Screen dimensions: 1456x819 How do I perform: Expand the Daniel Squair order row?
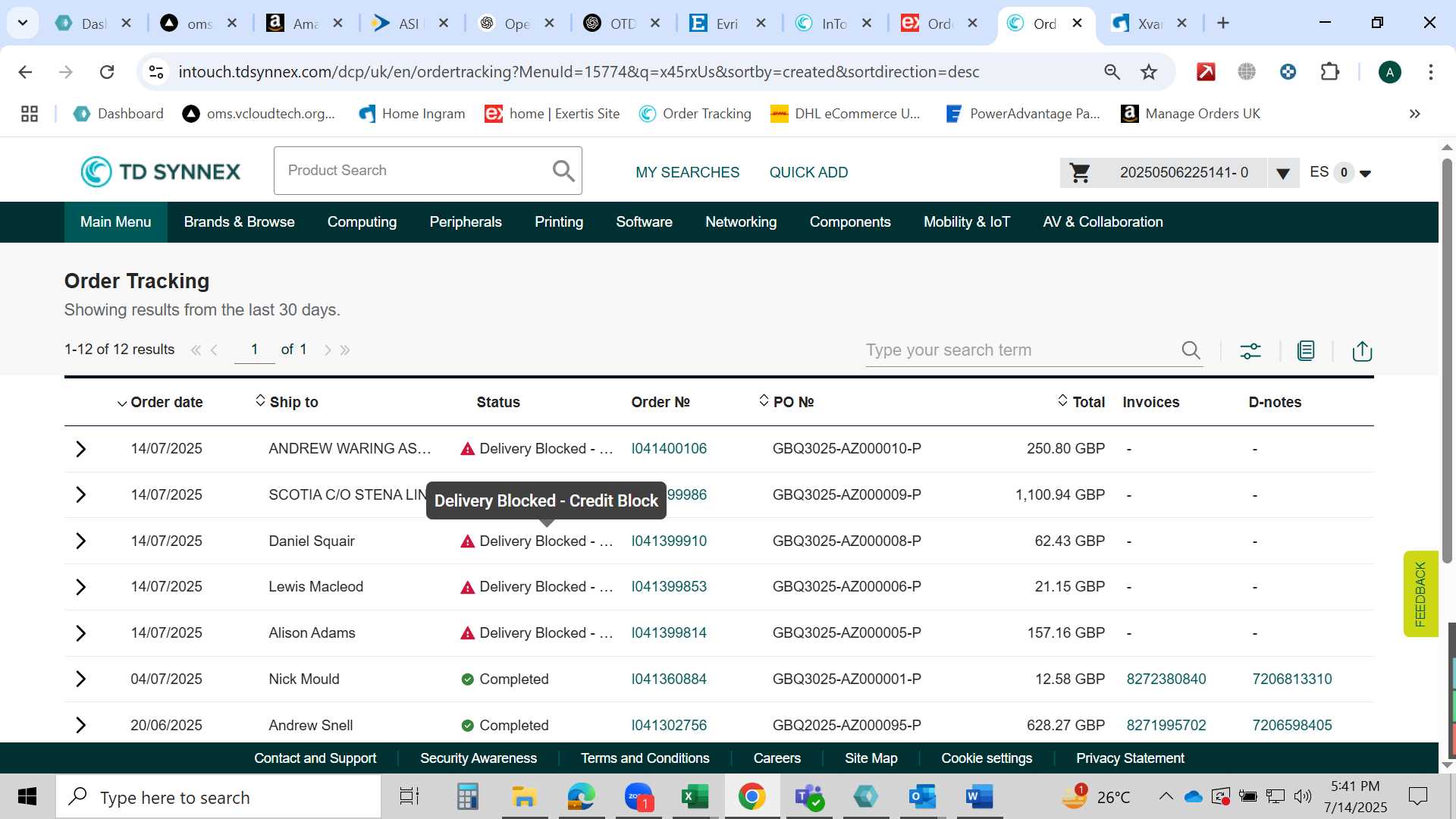click(x=81, y=541)
